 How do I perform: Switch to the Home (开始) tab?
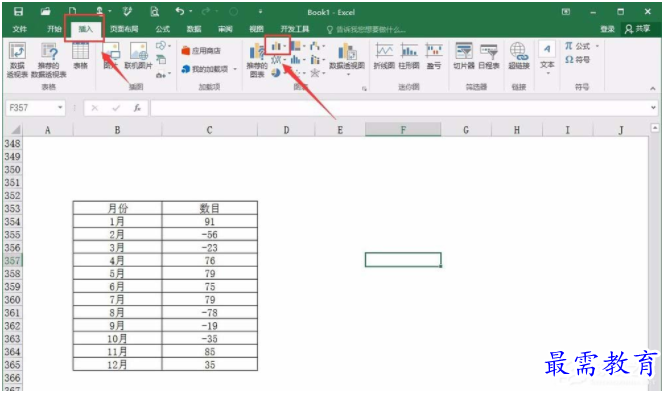[54, 29]
